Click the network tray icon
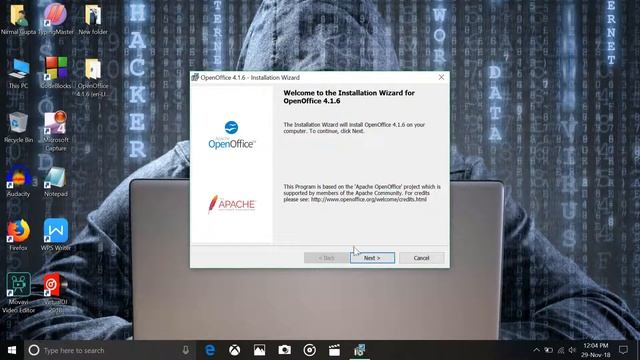 pos(561,350)
